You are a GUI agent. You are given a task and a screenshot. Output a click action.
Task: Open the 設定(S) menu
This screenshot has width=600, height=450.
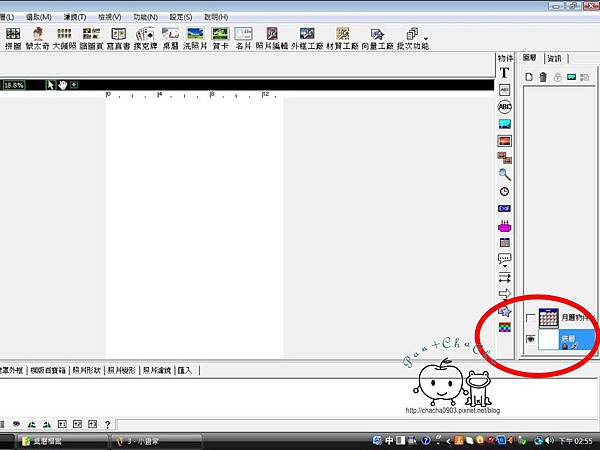click(x=181, y=17)
